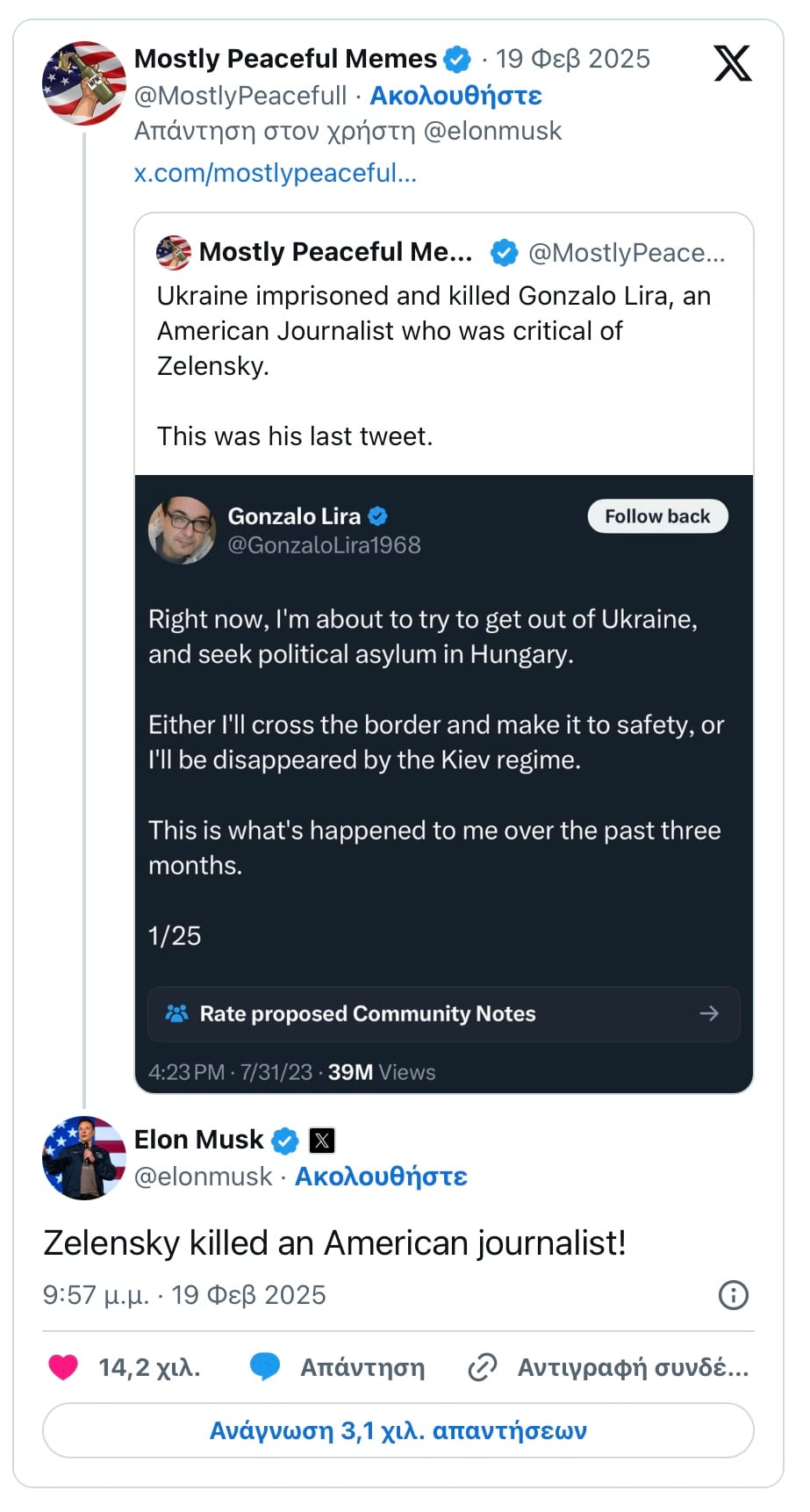The image size is (810, 1512).
Task: Click Mostly Peaceful Memes verified badge
Action: pyautogui.click(x=457, y=60)
